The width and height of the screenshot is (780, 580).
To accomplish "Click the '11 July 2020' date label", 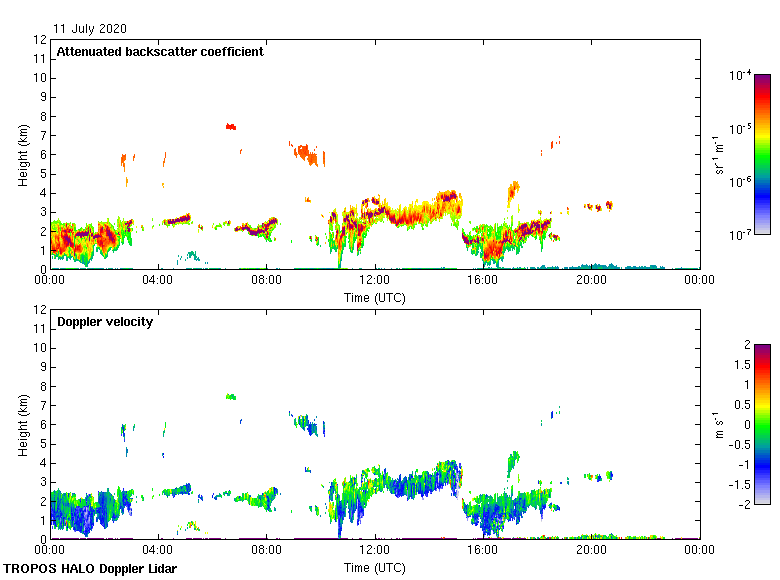I will 91,29.
